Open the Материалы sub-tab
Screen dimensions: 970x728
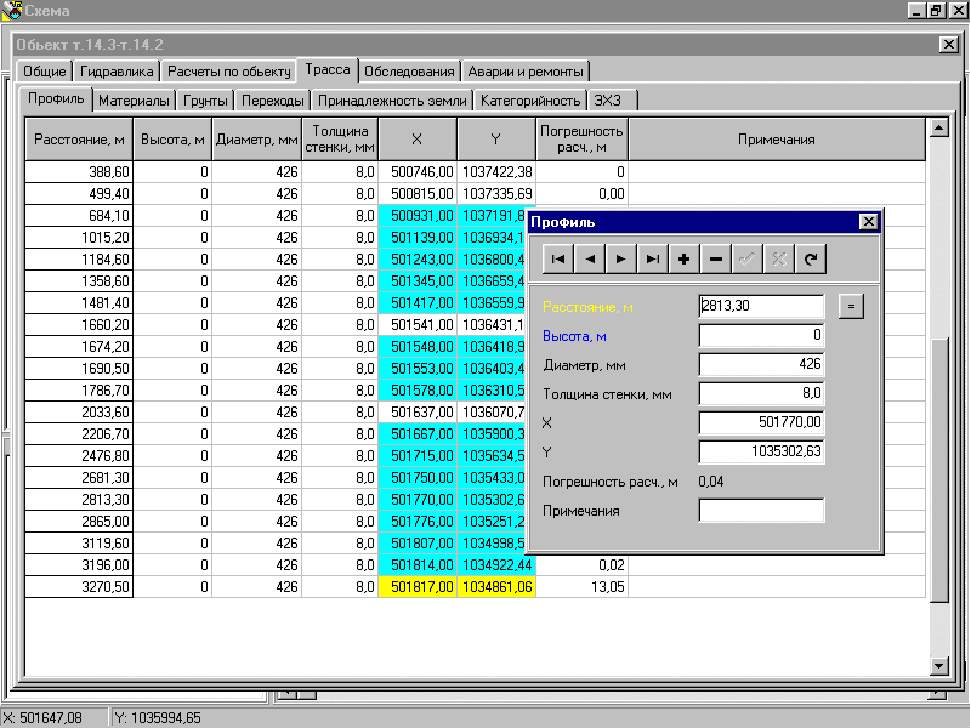click(134, 100)
